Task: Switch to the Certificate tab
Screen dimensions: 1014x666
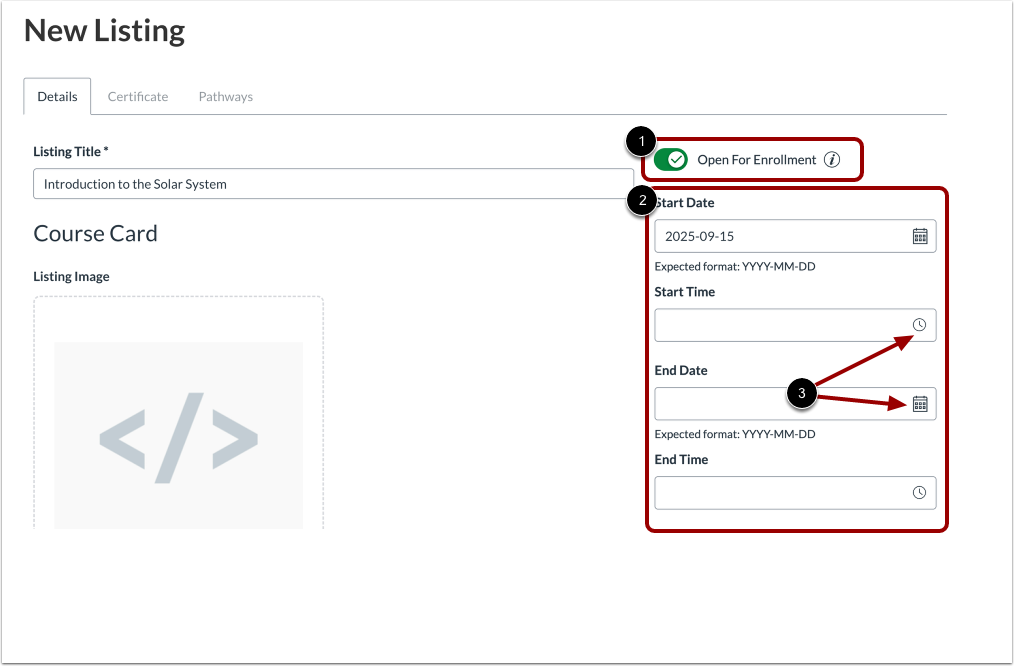Action: 138,96
